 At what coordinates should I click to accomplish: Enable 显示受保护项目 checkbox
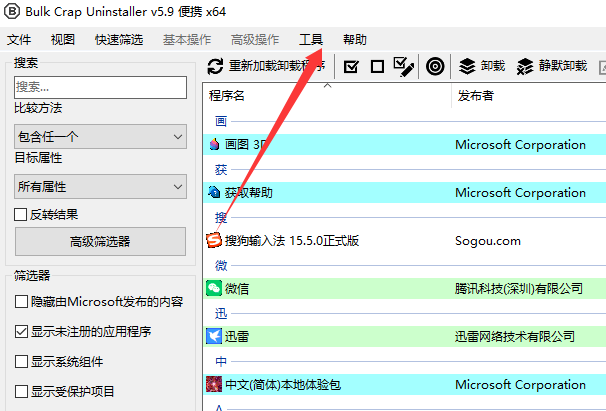(x=21, y=391)
